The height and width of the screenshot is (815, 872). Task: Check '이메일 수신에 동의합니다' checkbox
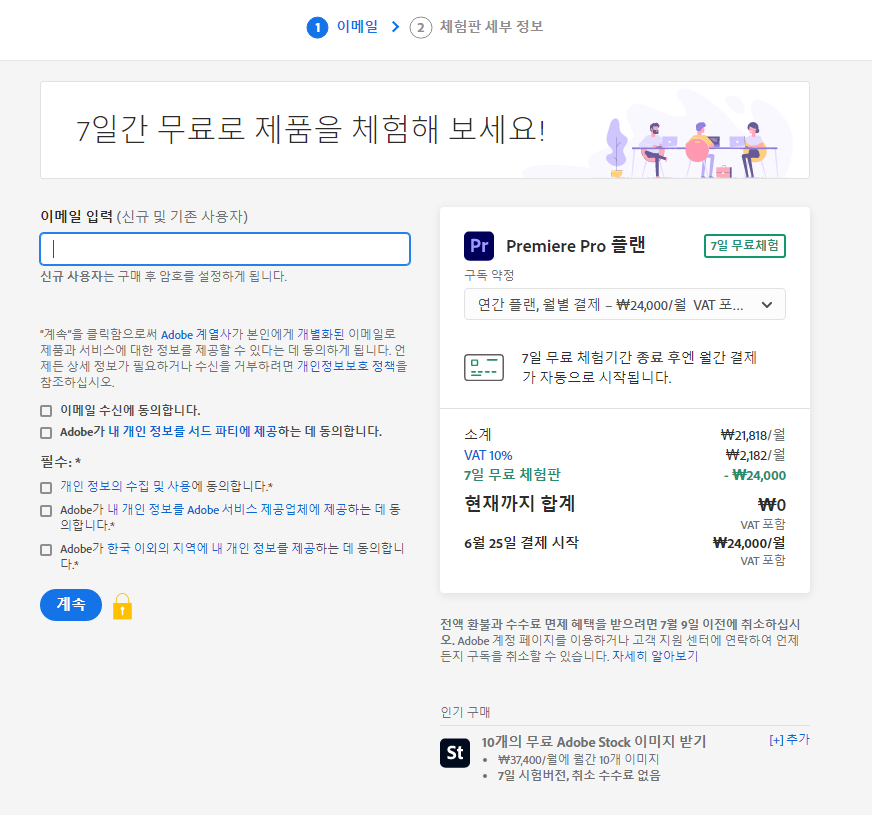[46, 411]
